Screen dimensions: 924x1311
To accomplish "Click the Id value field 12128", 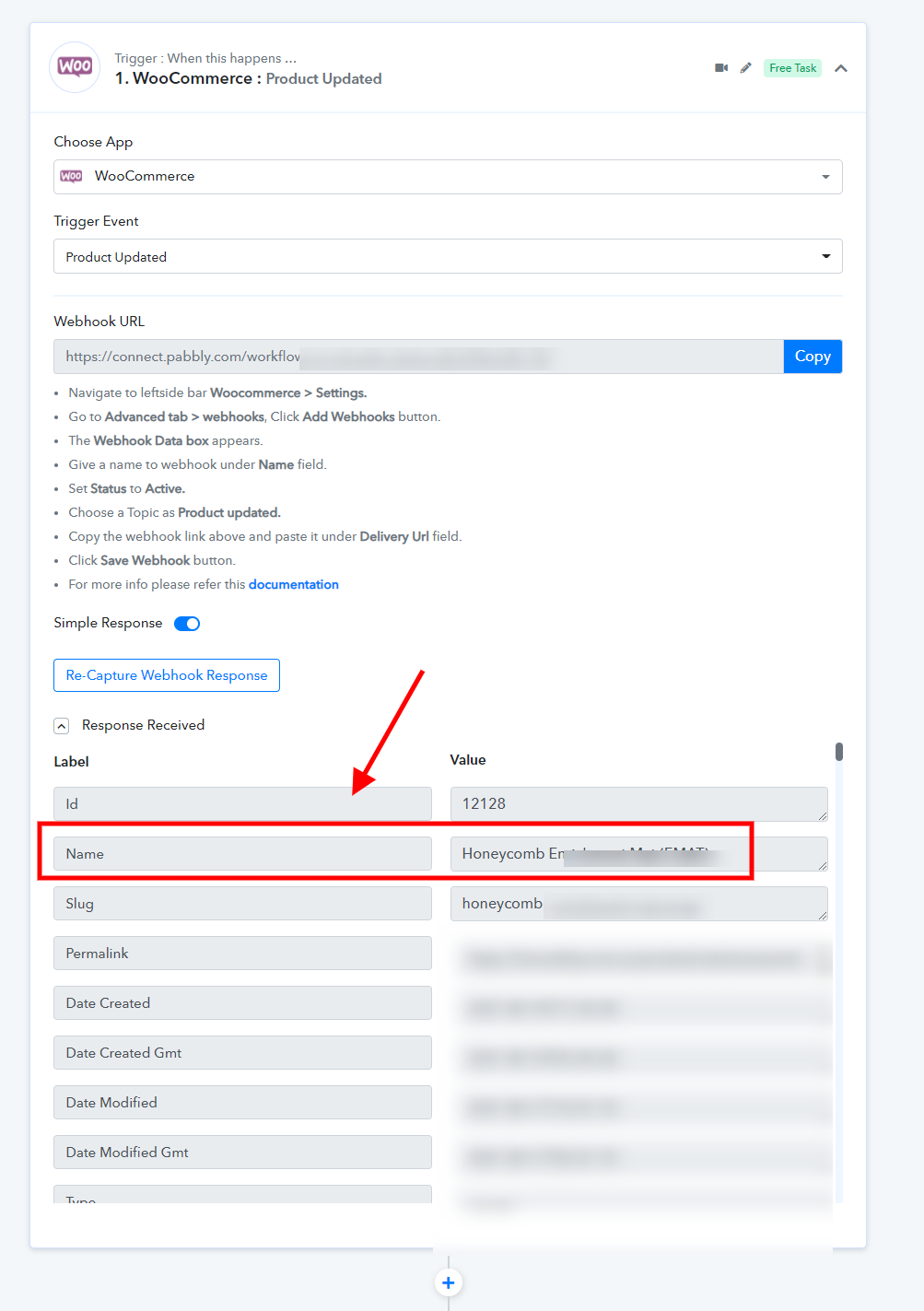I will (x=639, y=804).
